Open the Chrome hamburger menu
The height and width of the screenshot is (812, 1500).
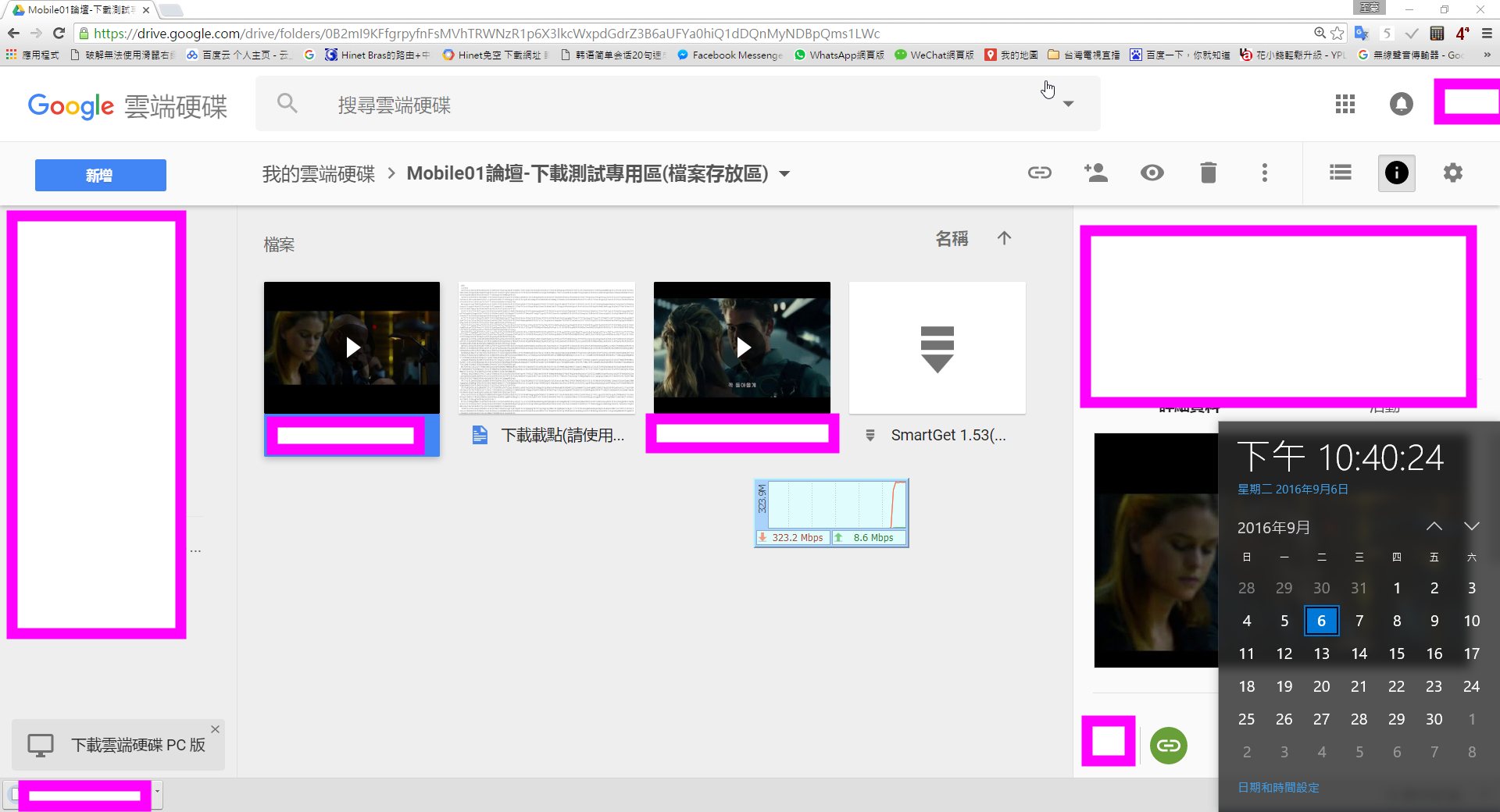pos(1487,33)
